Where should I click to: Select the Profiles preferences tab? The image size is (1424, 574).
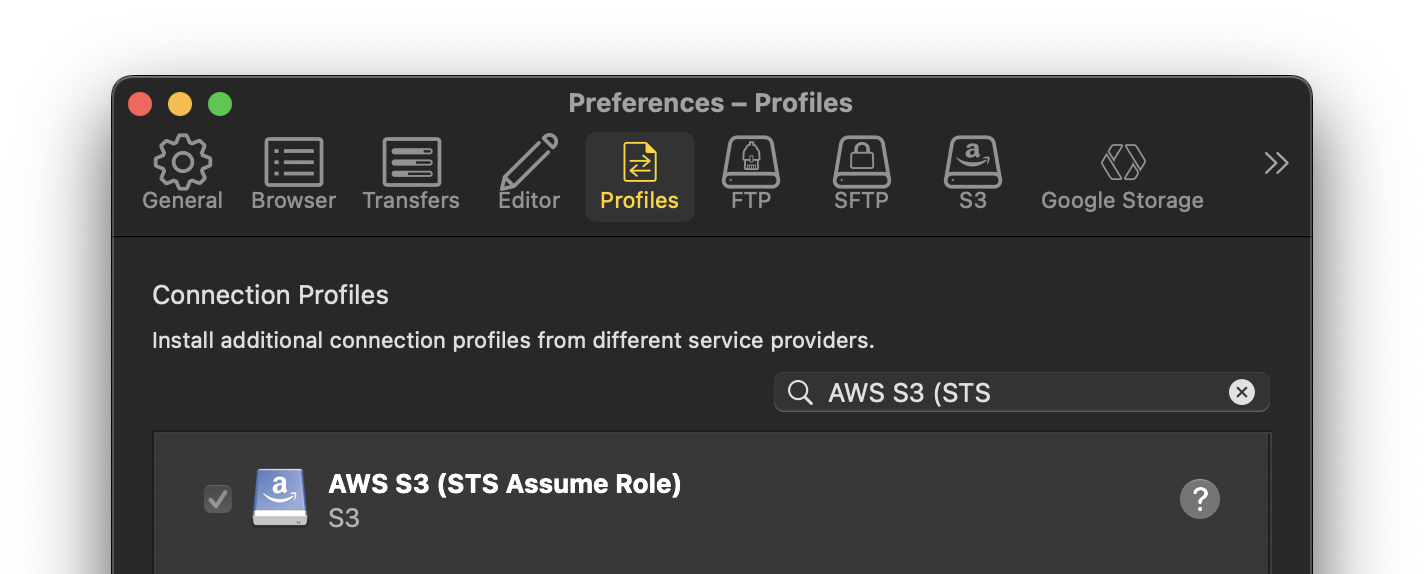[639, 176]
